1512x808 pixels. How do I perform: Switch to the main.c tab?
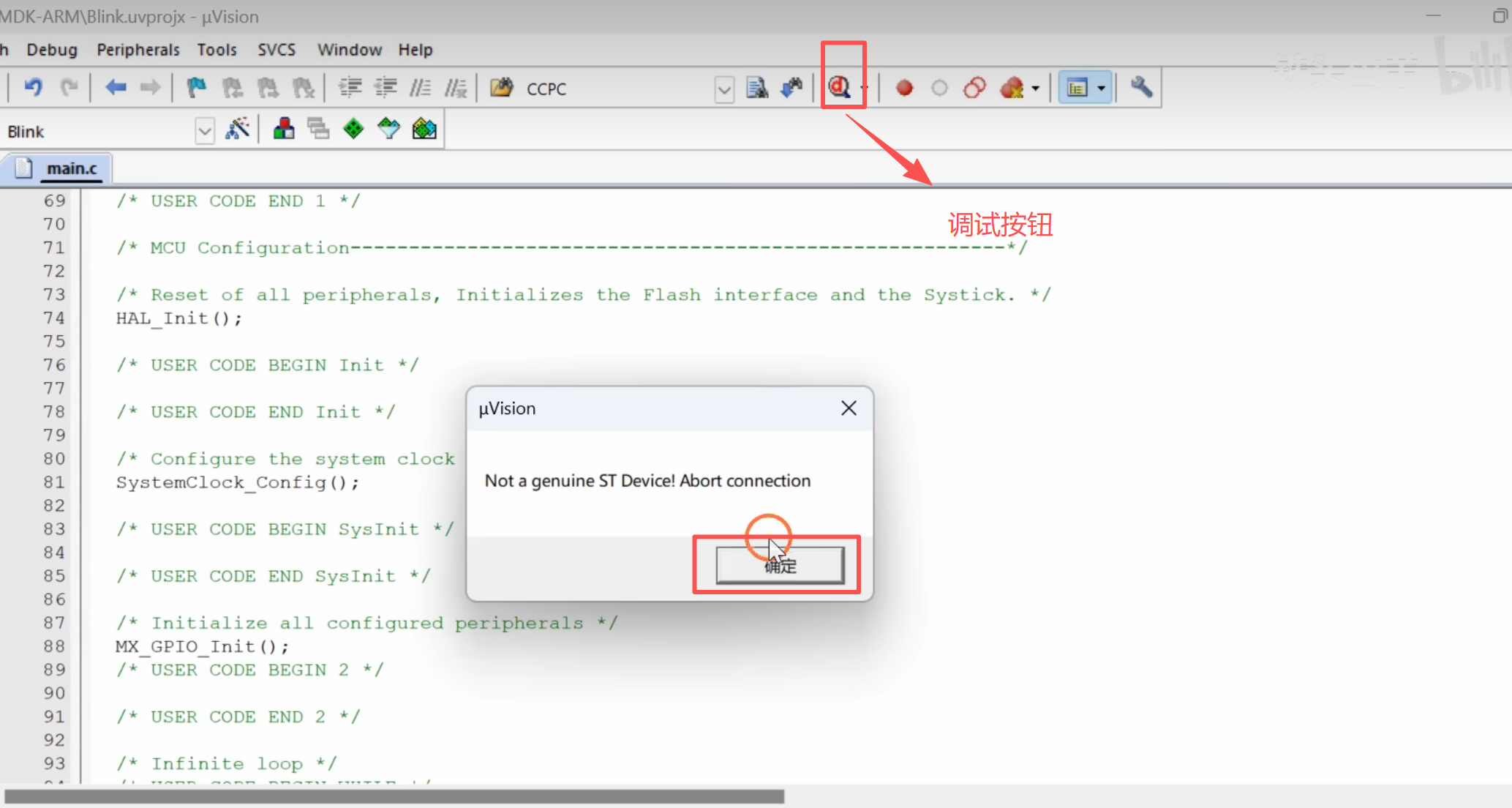click(71, 169)
